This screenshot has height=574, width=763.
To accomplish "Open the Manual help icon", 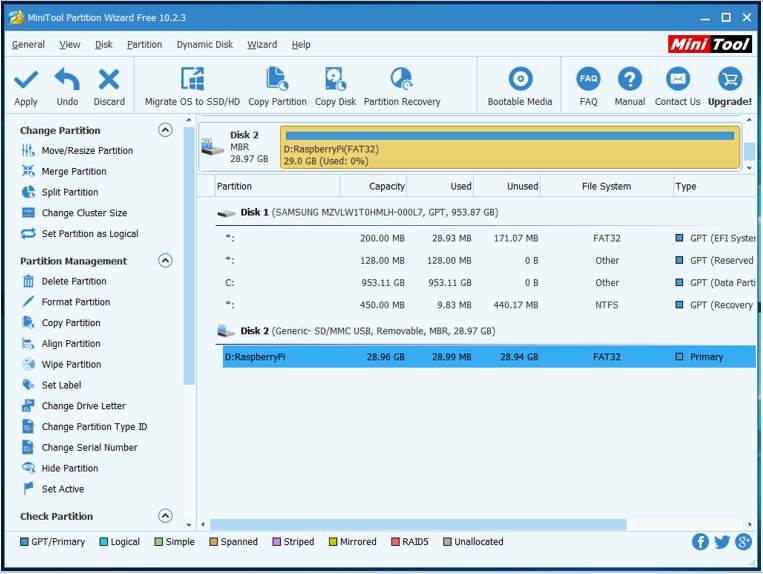I will click(630, 78).
